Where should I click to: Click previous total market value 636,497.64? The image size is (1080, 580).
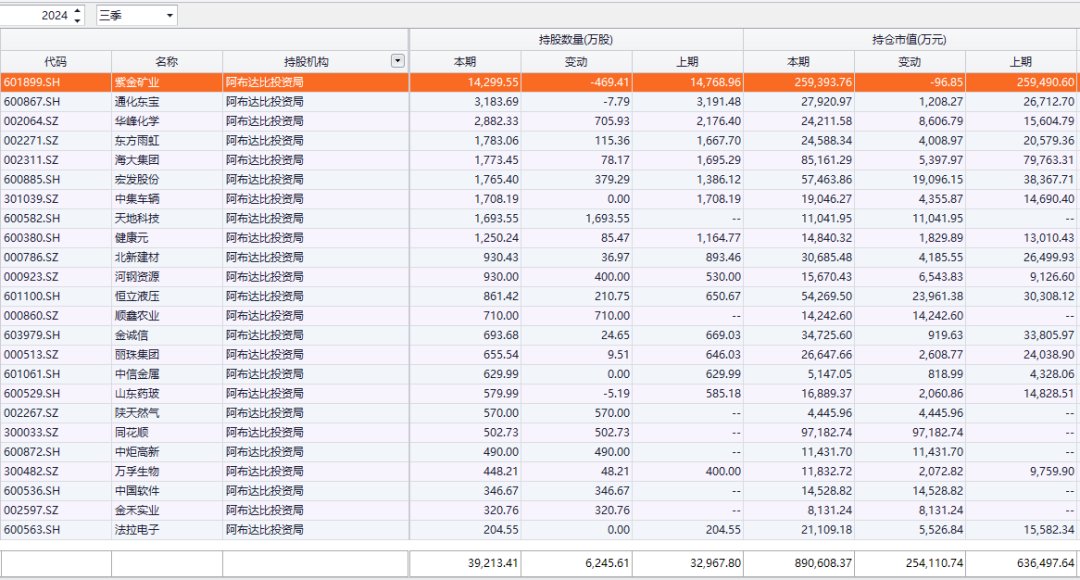1046,563
